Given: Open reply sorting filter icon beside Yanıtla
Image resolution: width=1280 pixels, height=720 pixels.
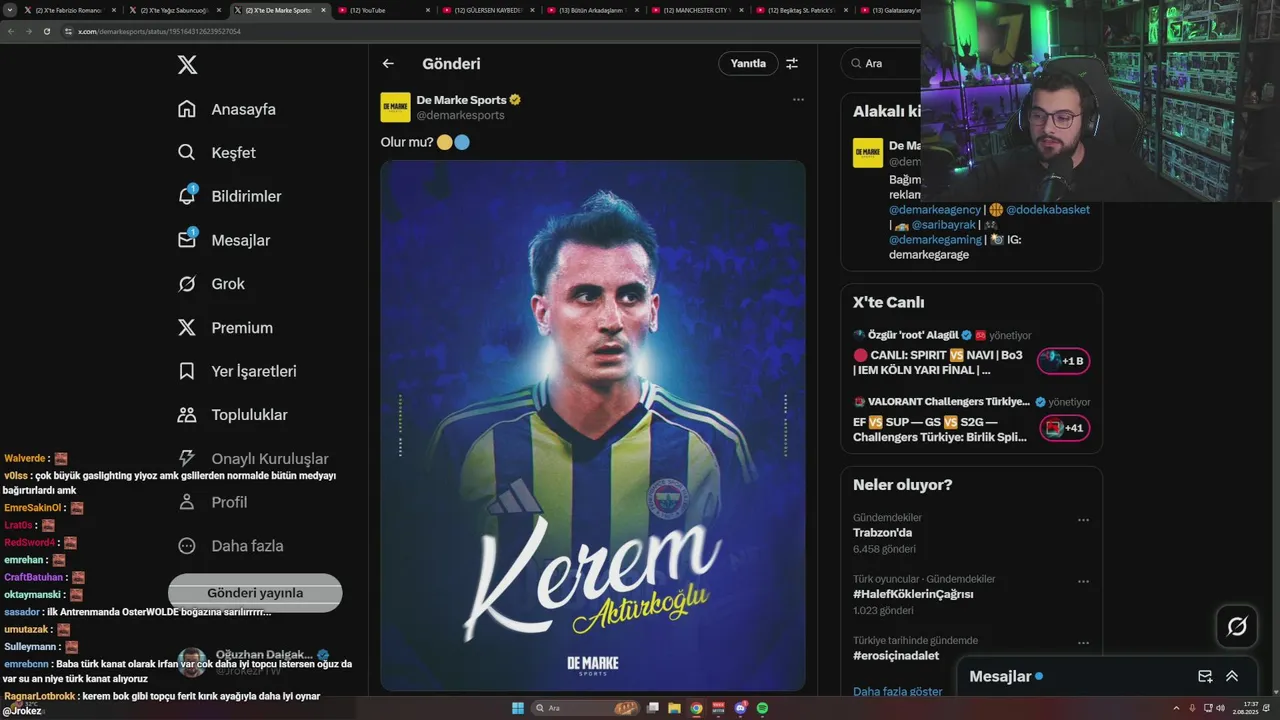Looking at the screenshot, I should (x=792, y=63).
